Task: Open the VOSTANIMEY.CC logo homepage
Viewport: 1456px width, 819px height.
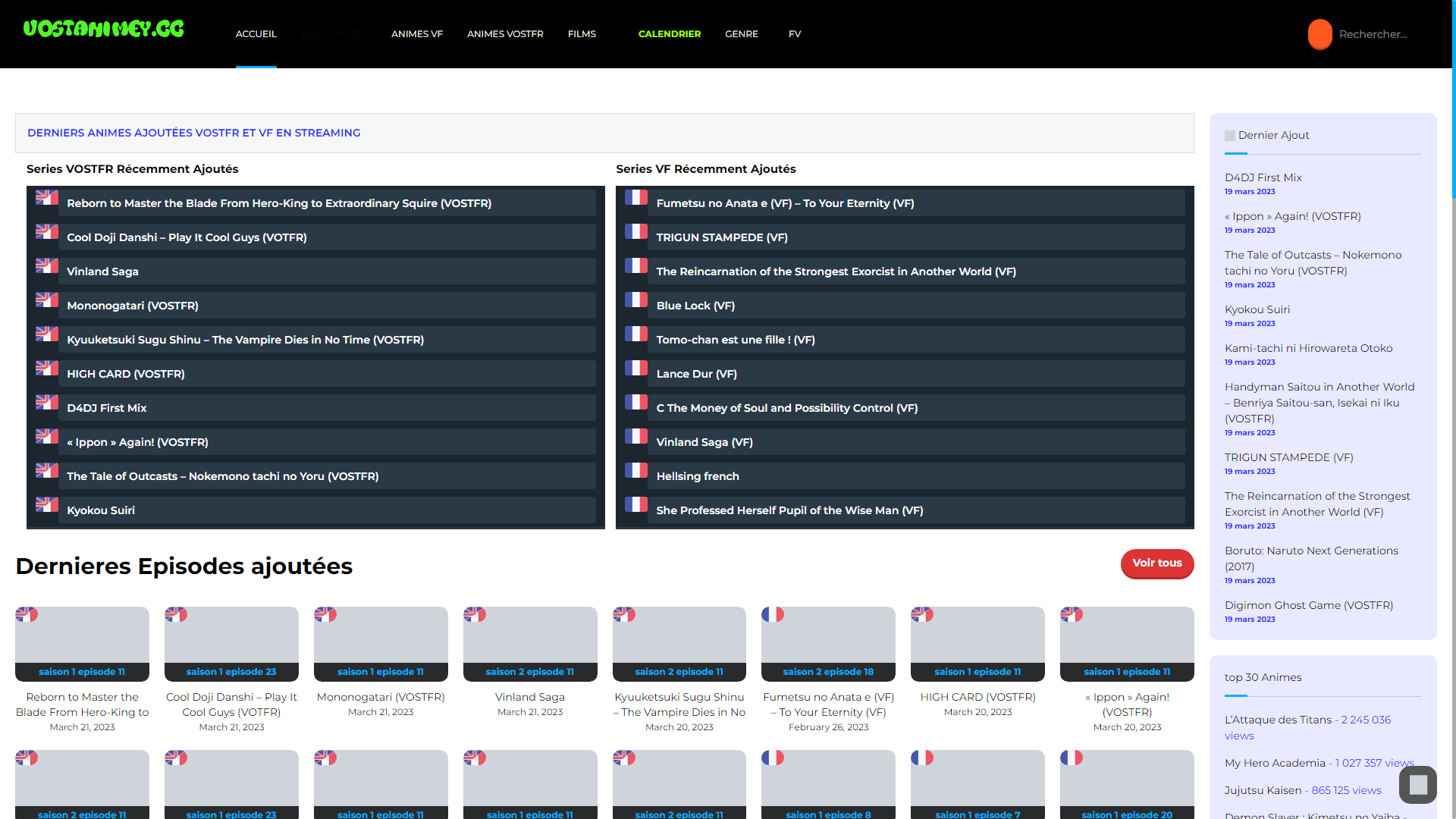Action: (104, 29)
